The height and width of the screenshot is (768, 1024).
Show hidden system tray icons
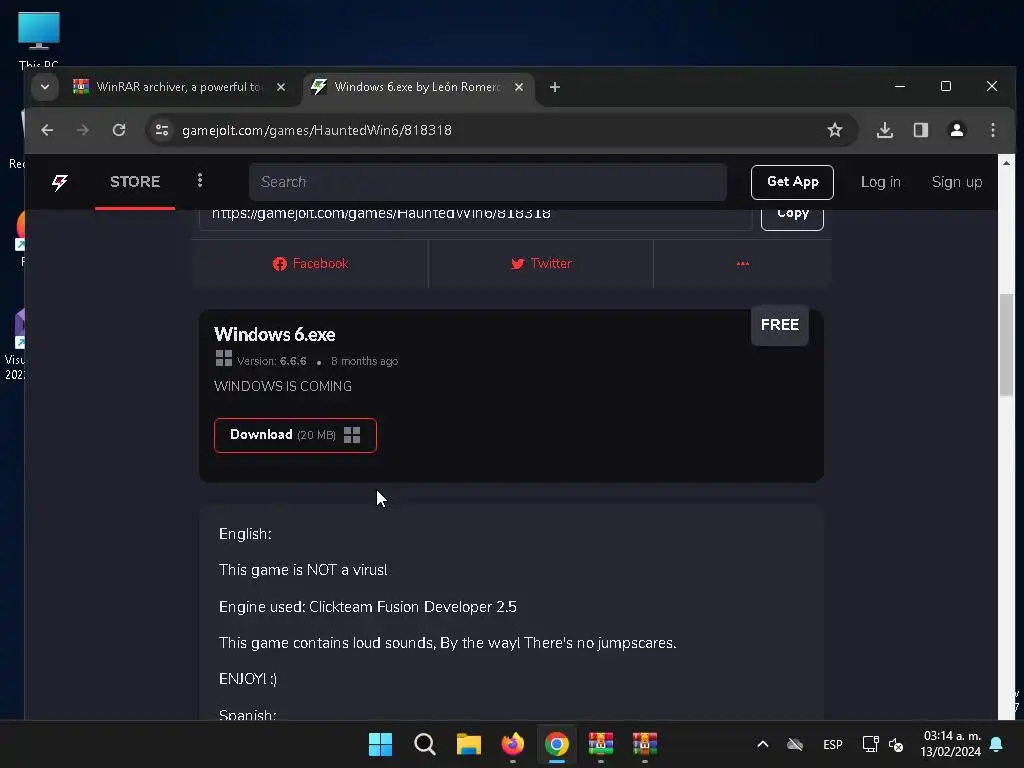tap(762, 744)
